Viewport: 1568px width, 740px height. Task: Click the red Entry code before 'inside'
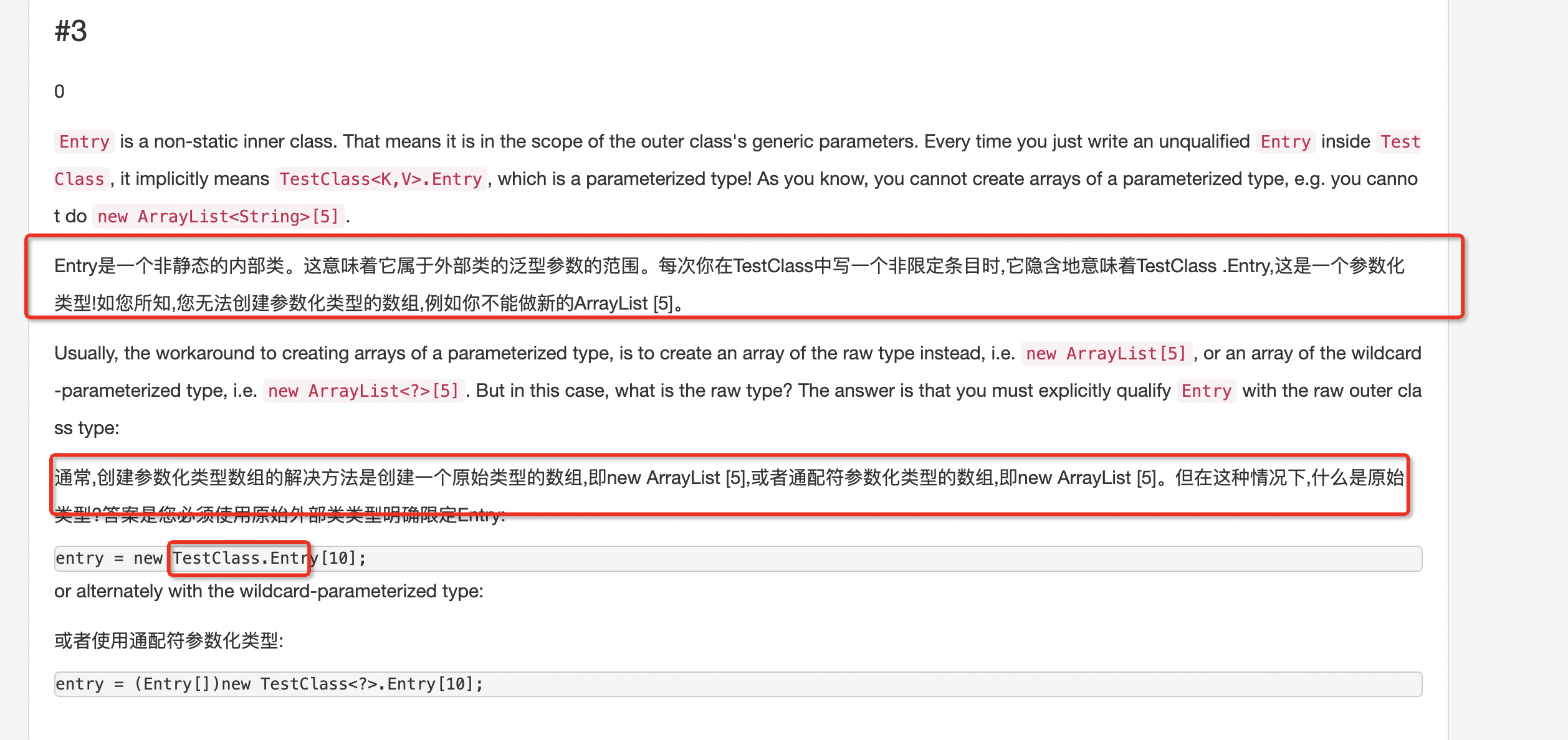coord(1285,142)
